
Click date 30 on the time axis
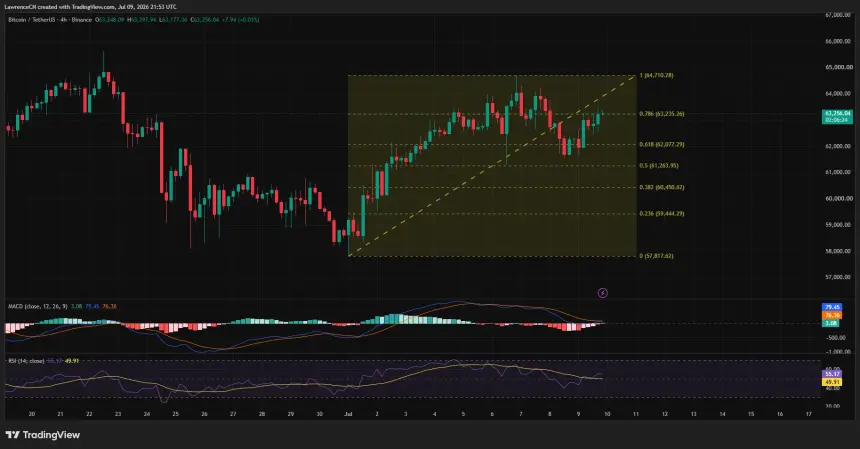pyautogui.click(x=319, y=414)
